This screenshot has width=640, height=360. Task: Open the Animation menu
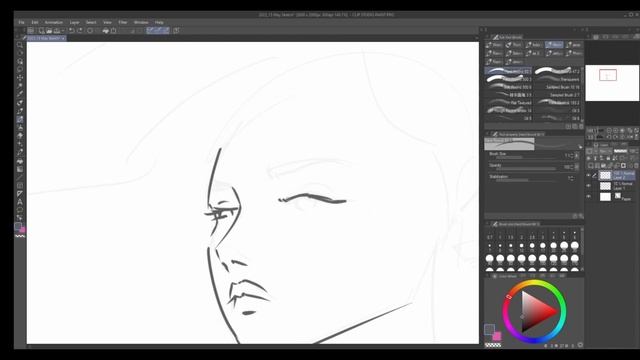coord(53,22)
